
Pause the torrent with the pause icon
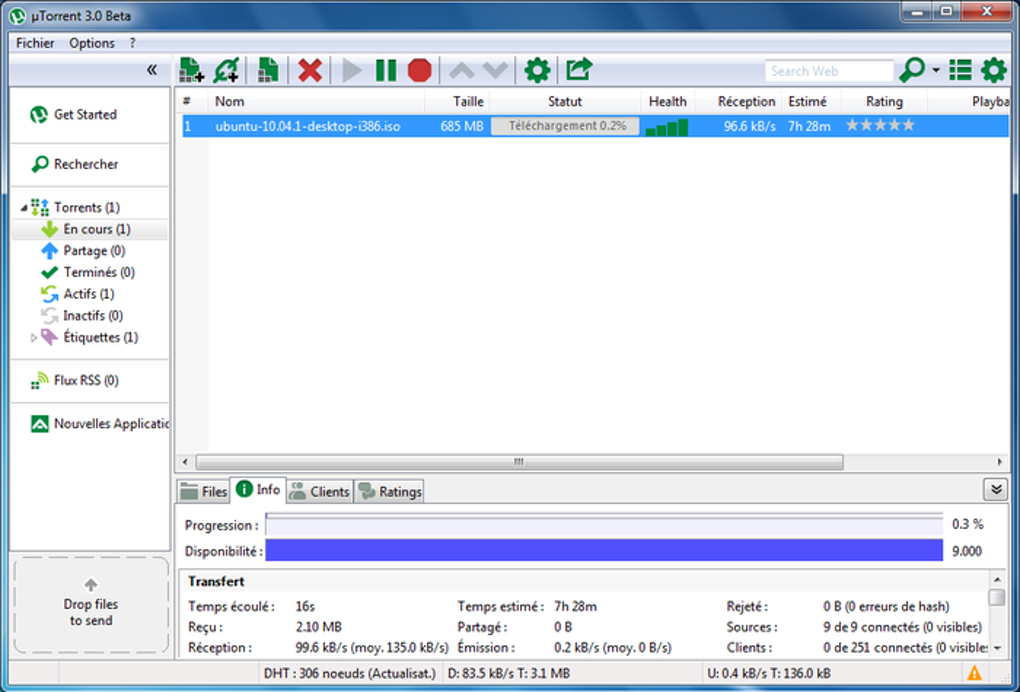click(x=386, y=70)
